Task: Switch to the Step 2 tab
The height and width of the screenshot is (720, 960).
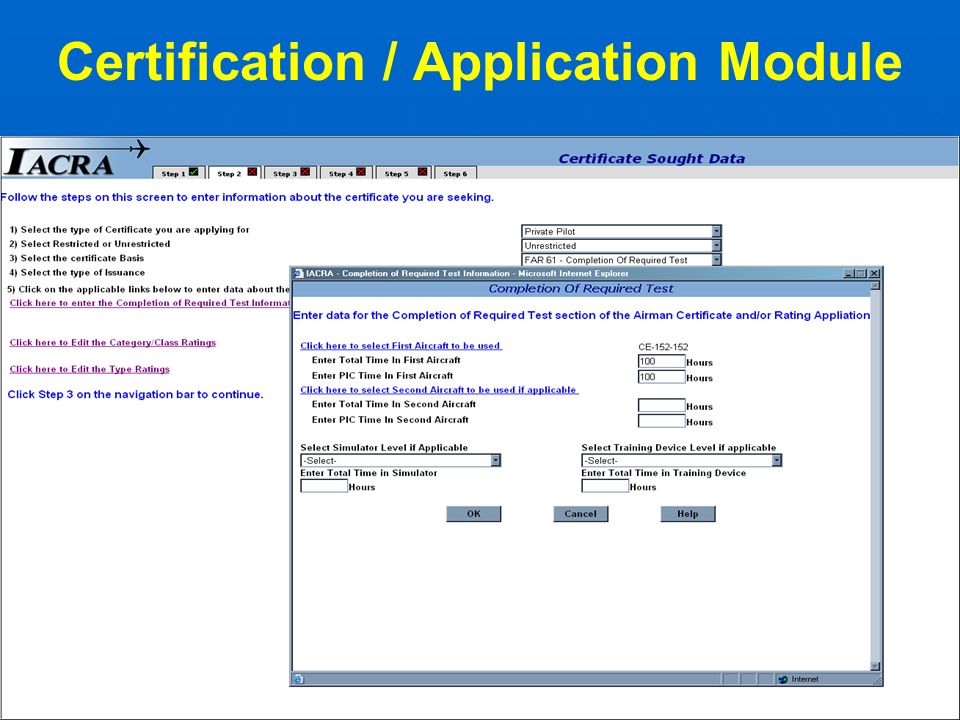Action: pos(235,173)
